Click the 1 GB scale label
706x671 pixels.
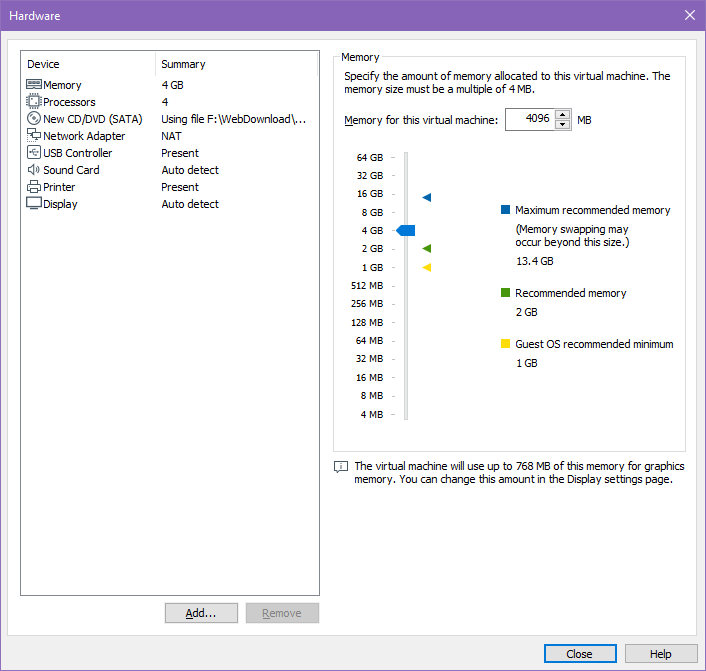click(x=372, y=267)
